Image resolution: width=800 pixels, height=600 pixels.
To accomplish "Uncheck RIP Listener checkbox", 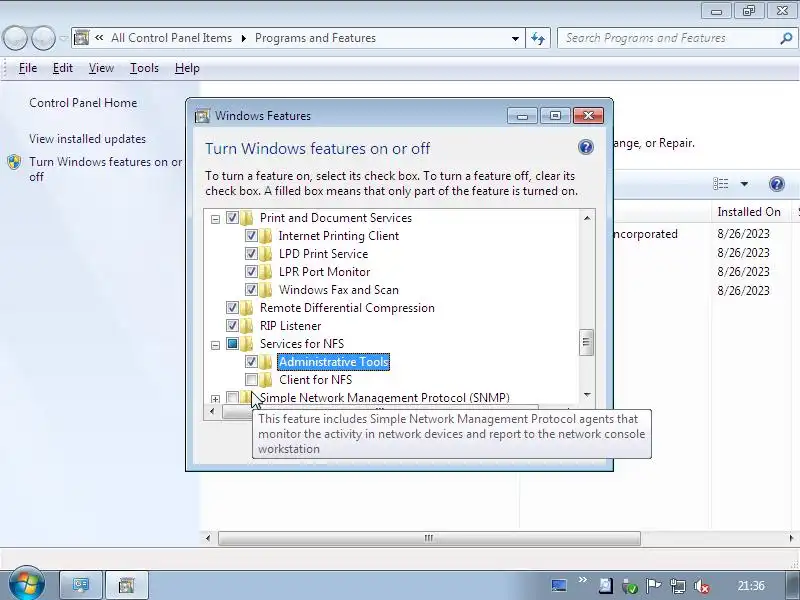I will pos(232,326).
